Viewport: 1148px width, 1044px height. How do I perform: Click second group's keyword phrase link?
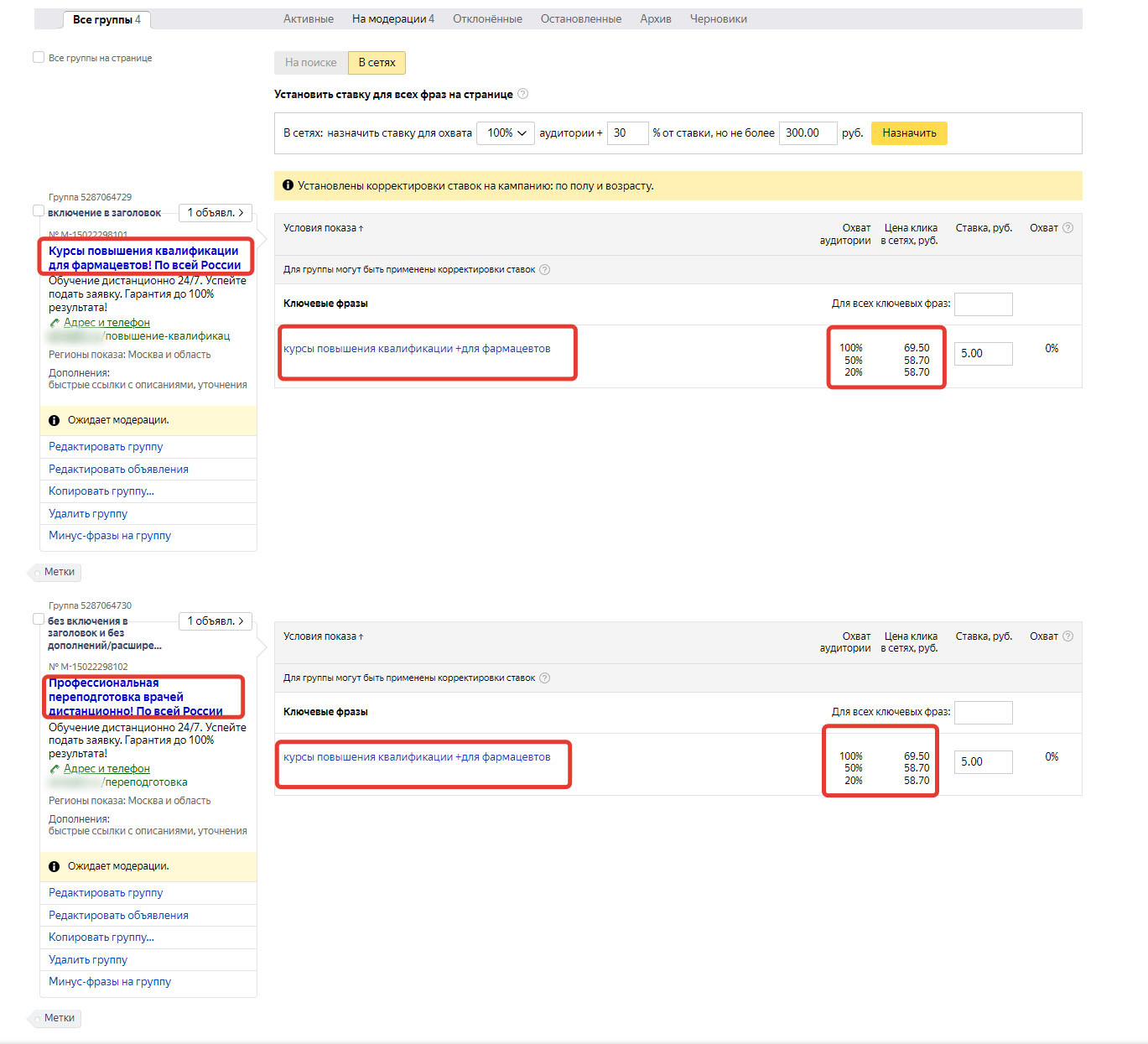tap(417, 757)
